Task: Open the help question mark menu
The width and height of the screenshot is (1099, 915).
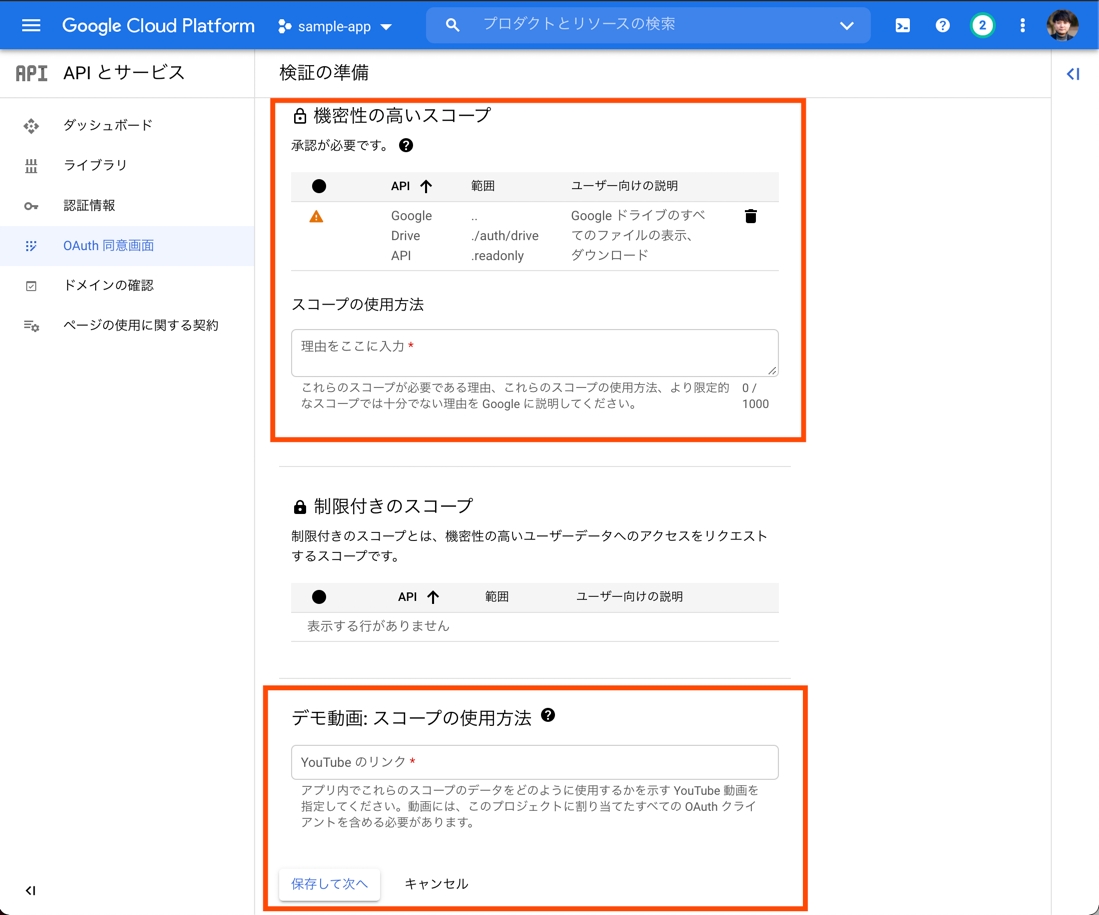Action: tap(942, 26)
